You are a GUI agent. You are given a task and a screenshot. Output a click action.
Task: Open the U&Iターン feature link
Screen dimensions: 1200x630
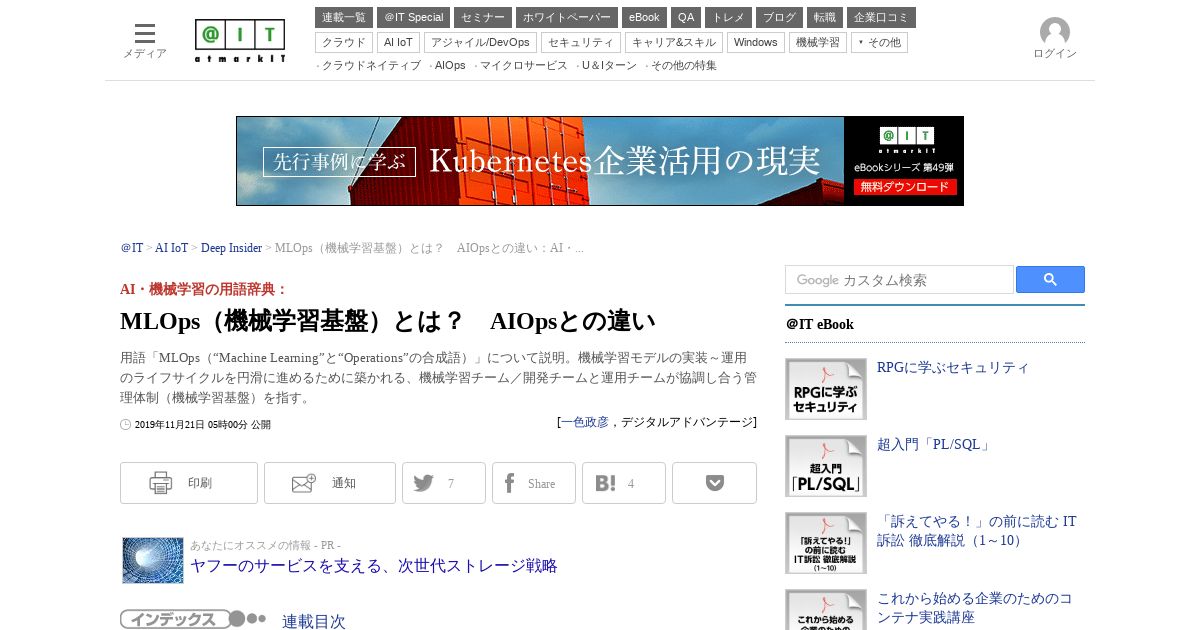609,65
